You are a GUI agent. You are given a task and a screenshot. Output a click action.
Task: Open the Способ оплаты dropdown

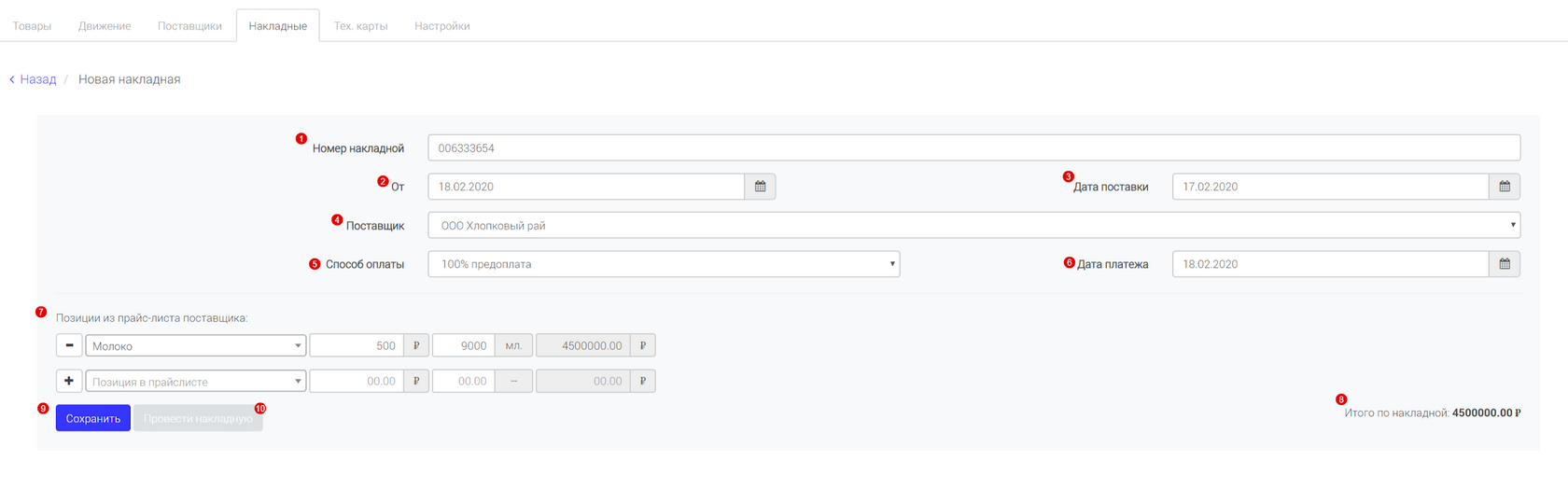664,264
